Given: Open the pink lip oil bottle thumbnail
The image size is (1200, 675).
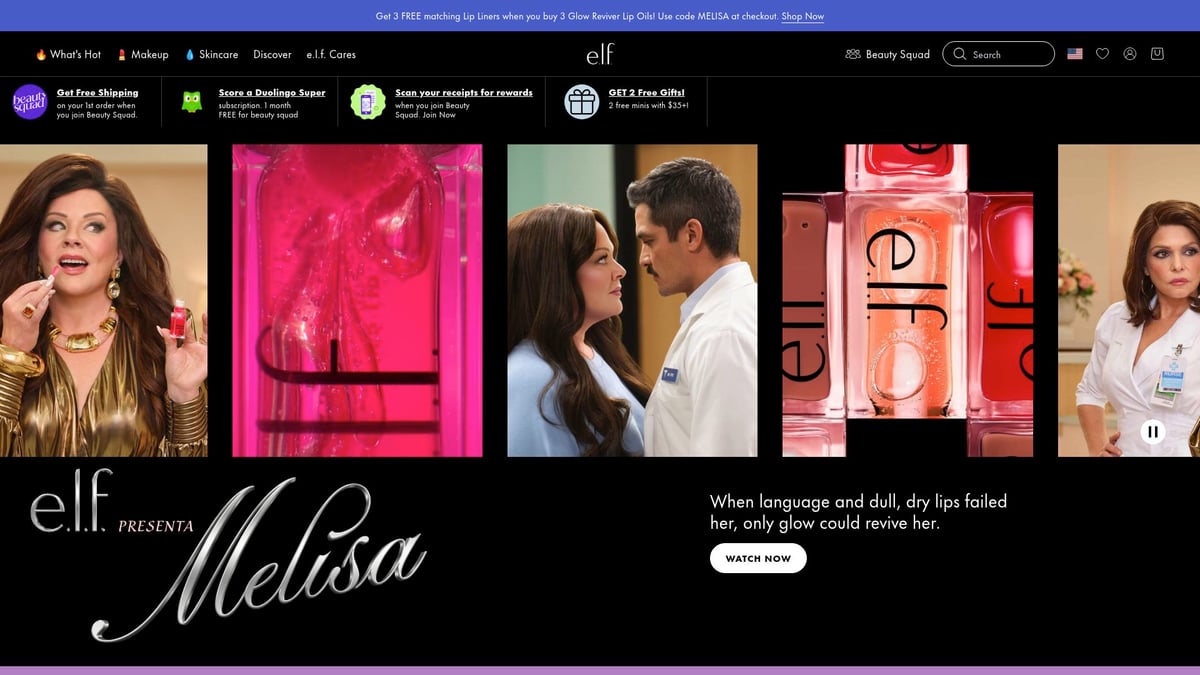Looking at the screenshot, I should click(357, 300).
